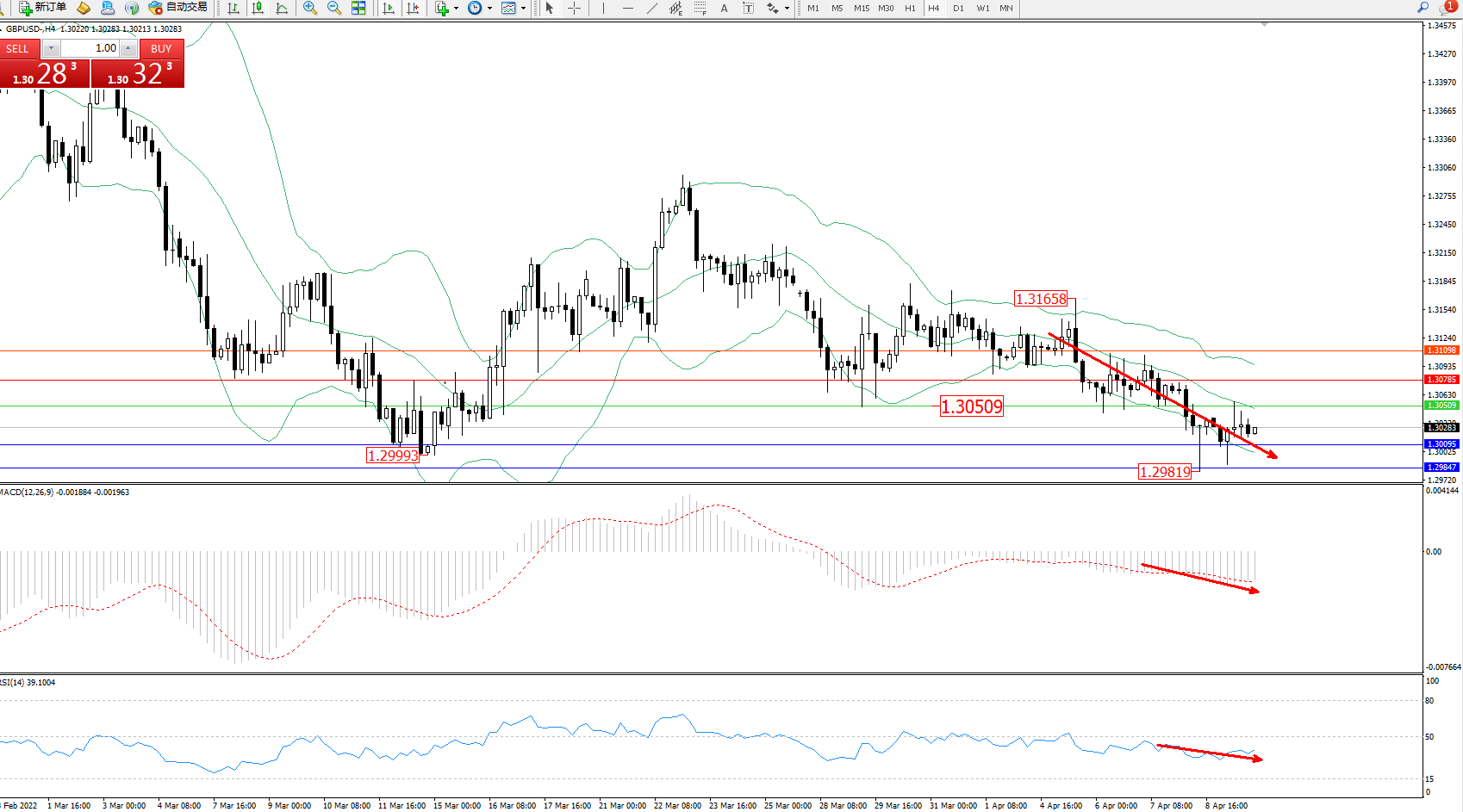Click the tile windows icon

358,8
